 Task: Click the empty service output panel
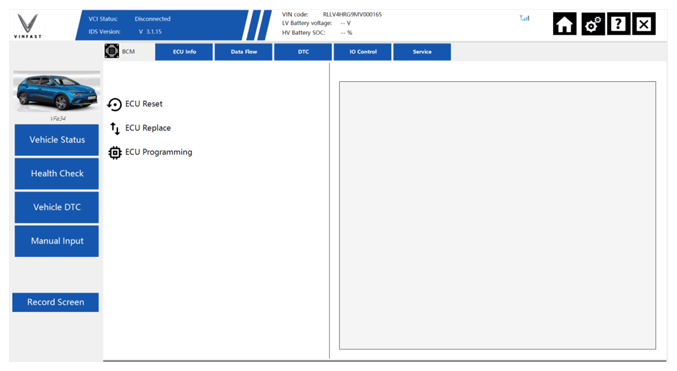click(497, 215)
